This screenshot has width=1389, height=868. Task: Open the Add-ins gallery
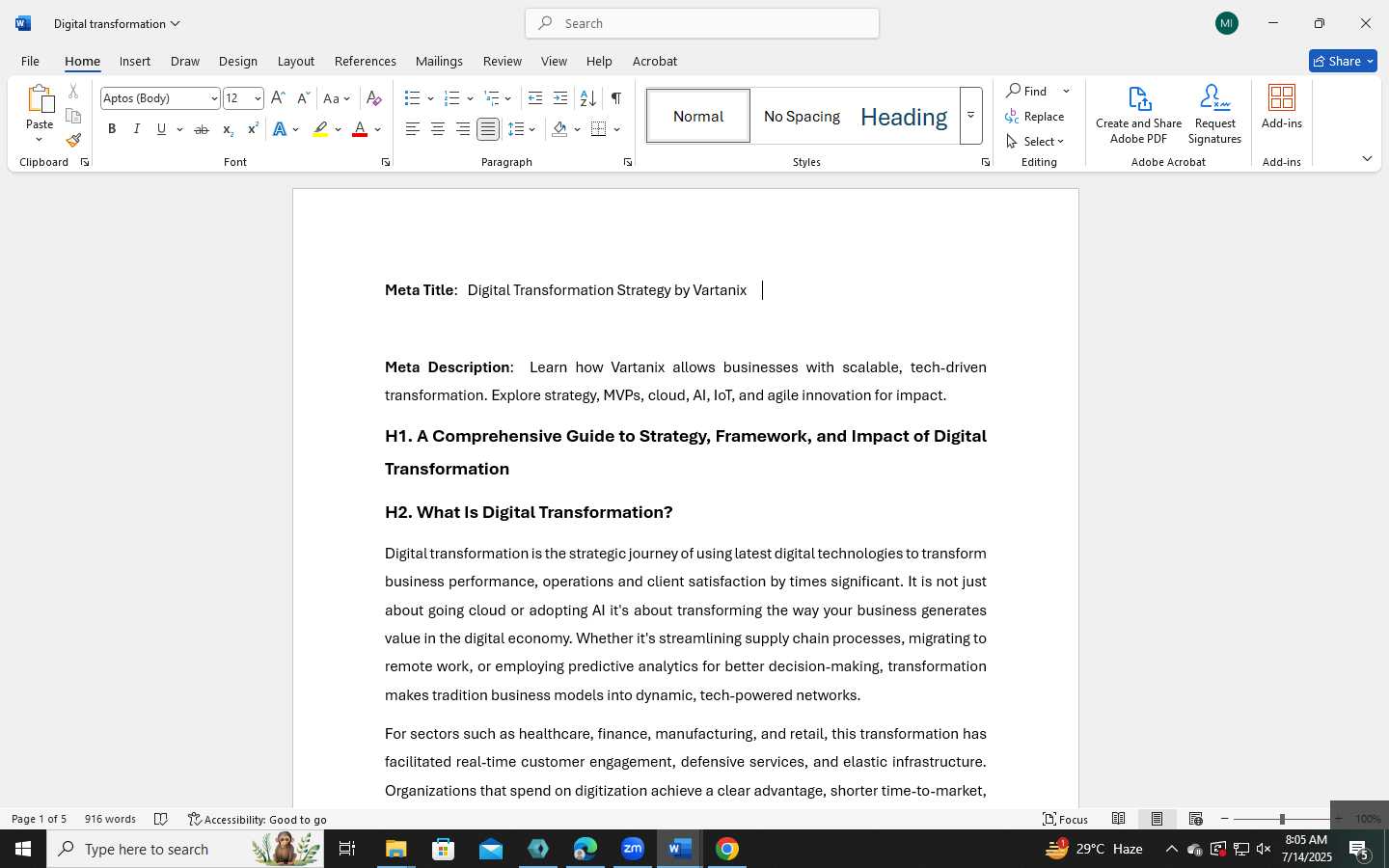point(1282,107)
